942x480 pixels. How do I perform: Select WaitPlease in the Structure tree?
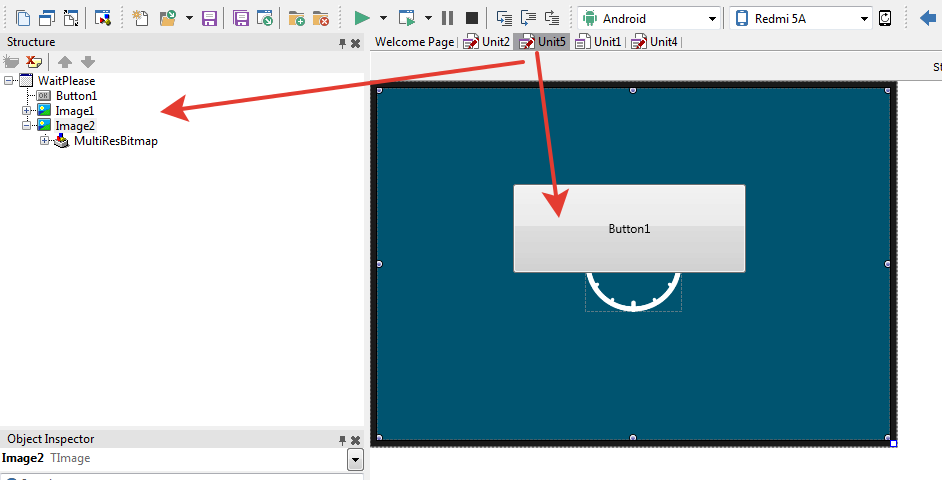click(x=66, y=81)
